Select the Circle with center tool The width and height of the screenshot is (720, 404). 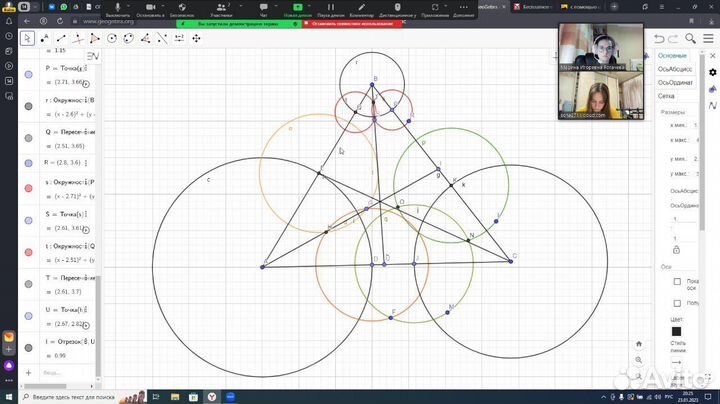point(111,38)
